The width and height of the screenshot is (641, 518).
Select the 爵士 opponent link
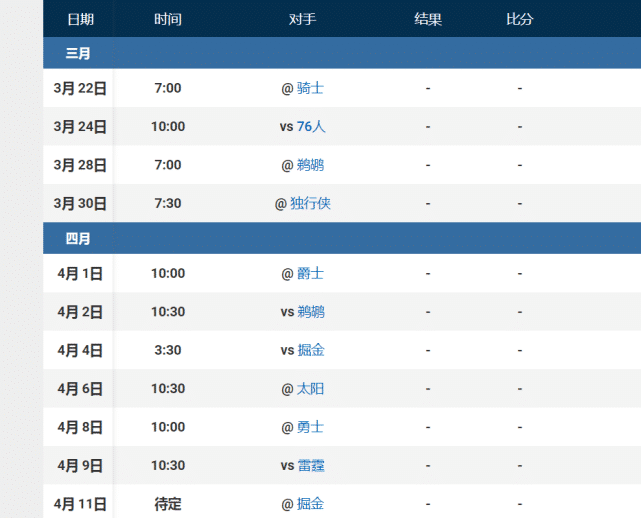[310, 273]
